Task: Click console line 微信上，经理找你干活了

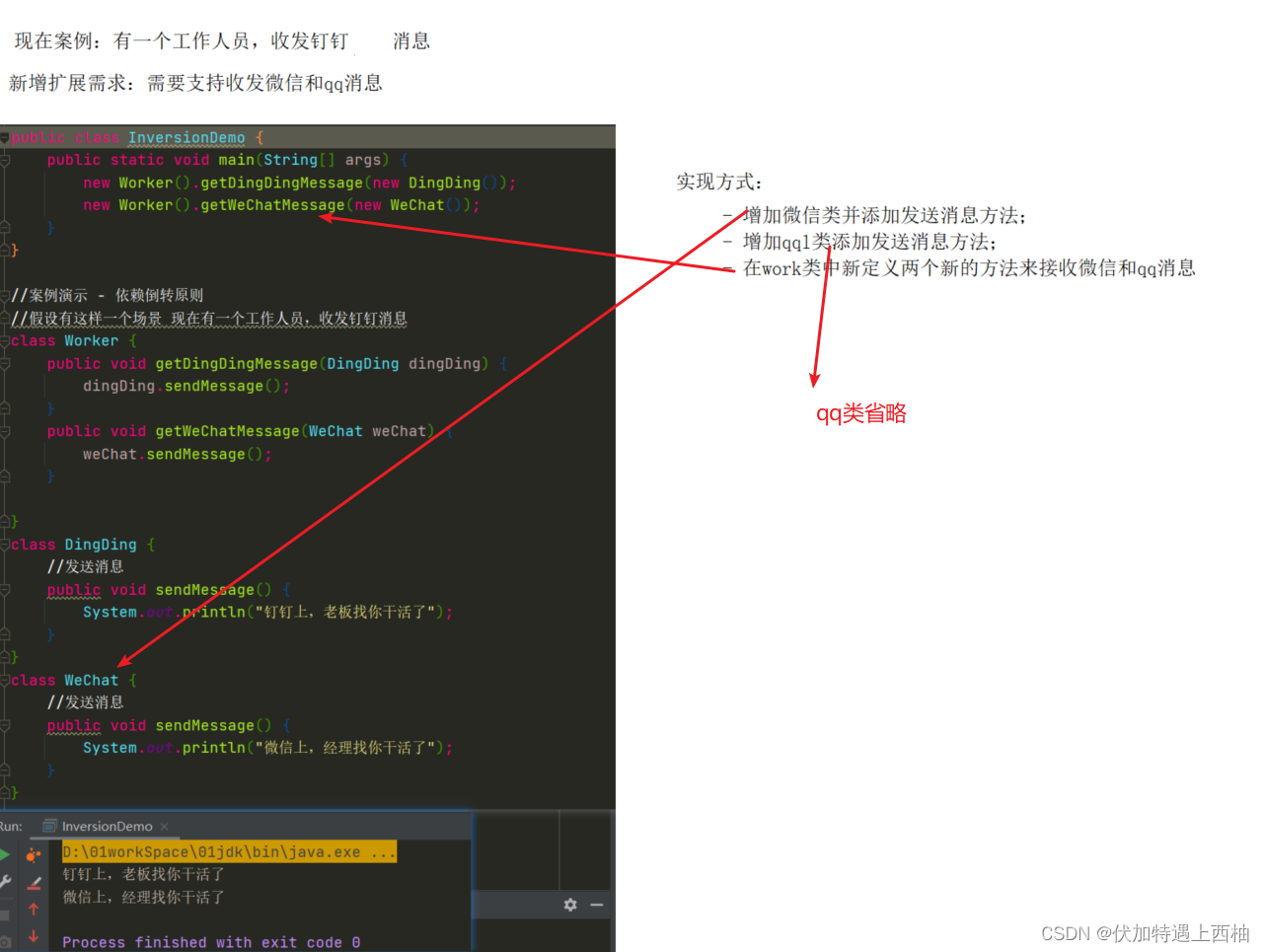Action: pos(144,898)
